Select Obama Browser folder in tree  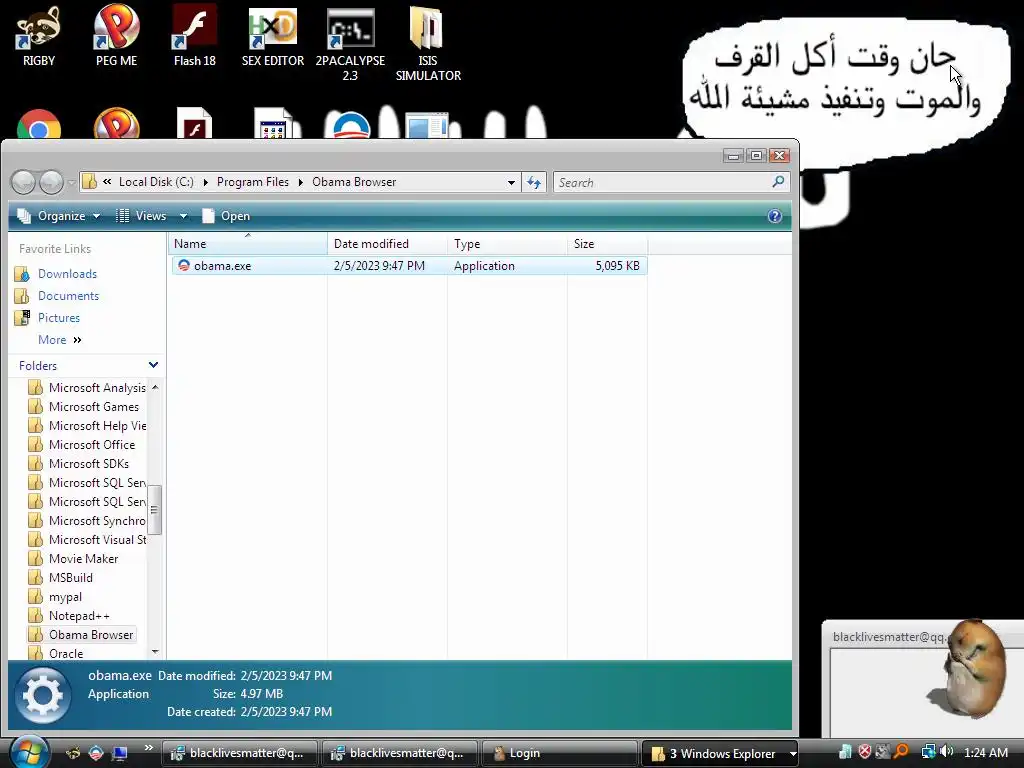tap(80, 635)
